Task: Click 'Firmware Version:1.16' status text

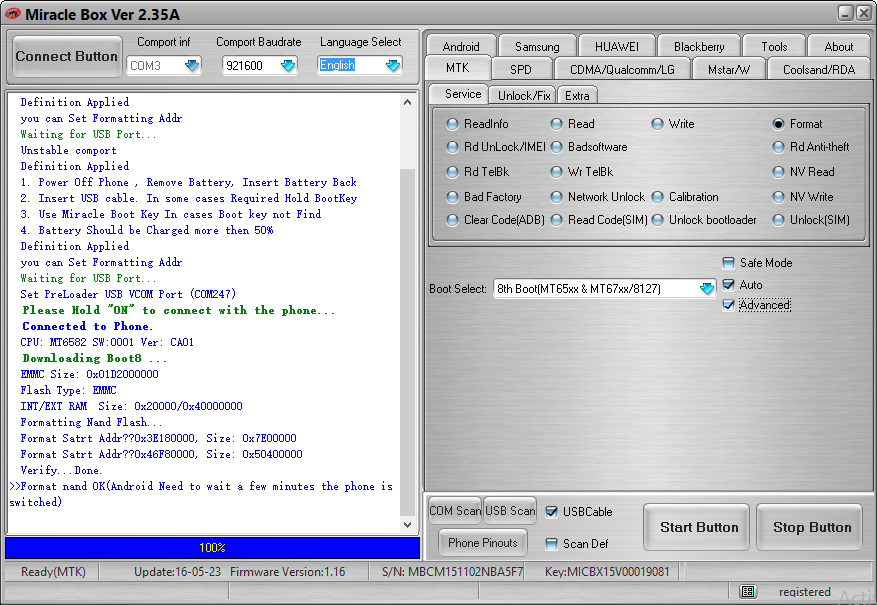Action: tap(287, 571)
